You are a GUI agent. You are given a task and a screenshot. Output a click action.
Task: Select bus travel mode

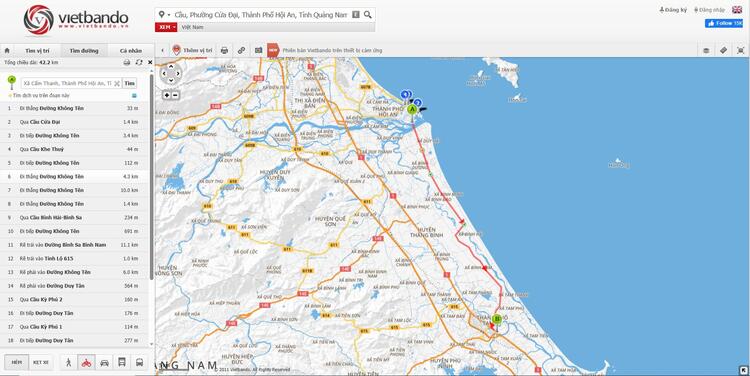pyautogui.click(x=140, y=362)
